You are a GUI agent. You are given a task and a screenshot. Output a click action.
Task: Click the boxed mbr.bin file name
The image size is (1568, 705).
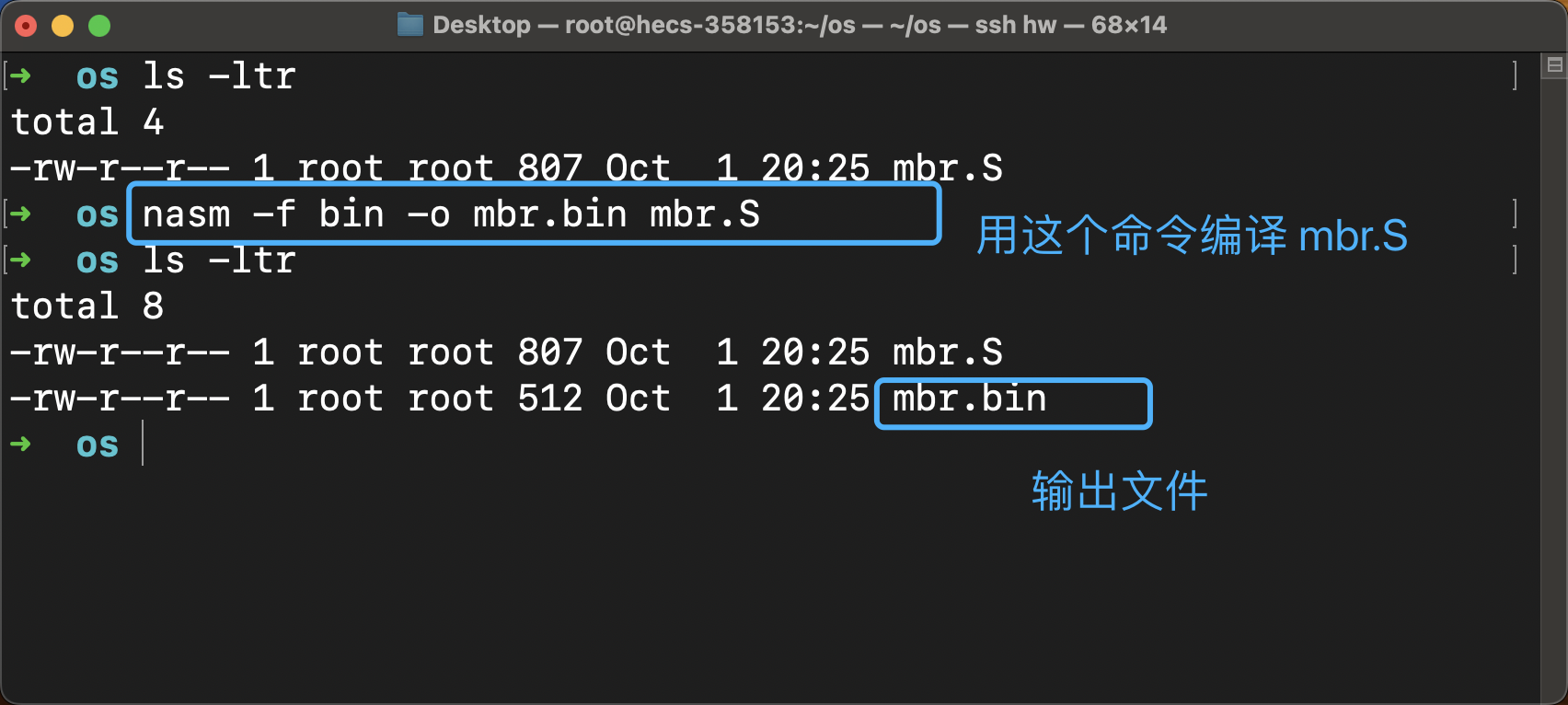[969, 399]
